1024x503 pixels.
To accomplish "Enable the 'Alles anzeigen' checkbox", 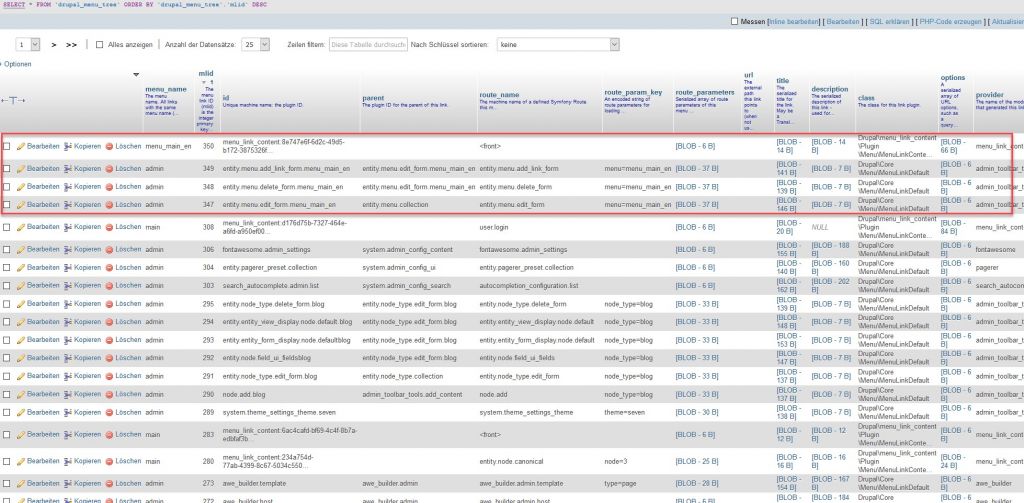I will pyautogui.click(x=99, y=45).
